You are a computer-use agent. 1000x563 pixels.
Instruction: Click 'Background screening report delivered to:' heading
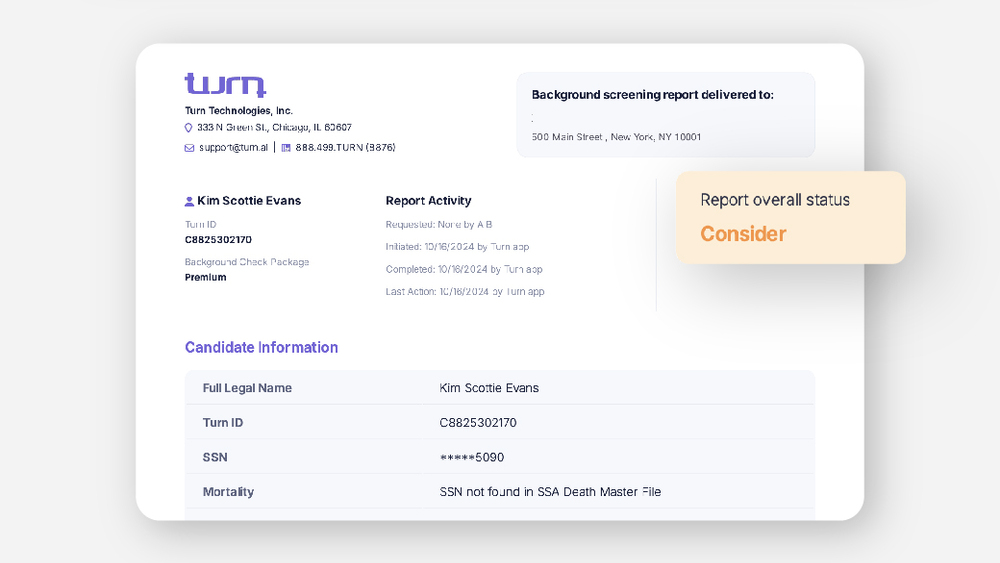coord(652,95)
